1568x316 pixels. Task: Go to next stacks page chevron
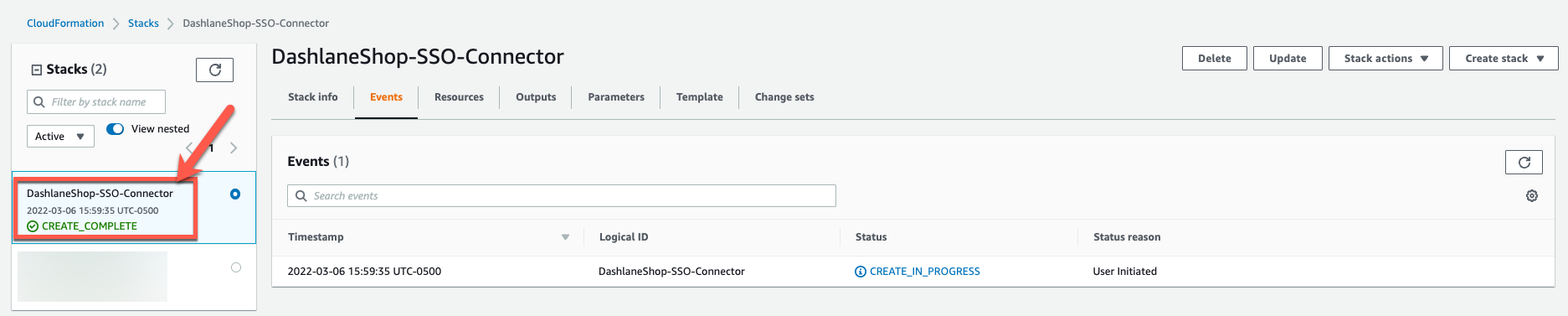[x=234, y=148]
